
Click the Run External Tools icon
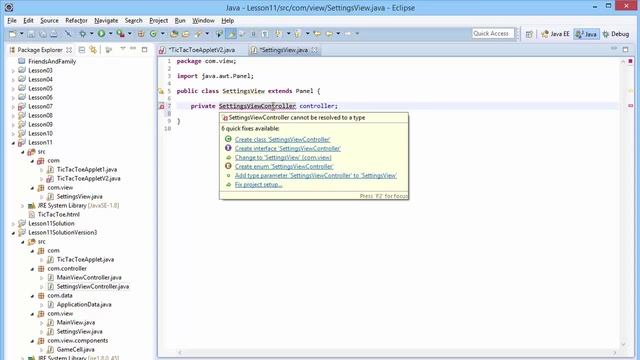tap(121, 34)
